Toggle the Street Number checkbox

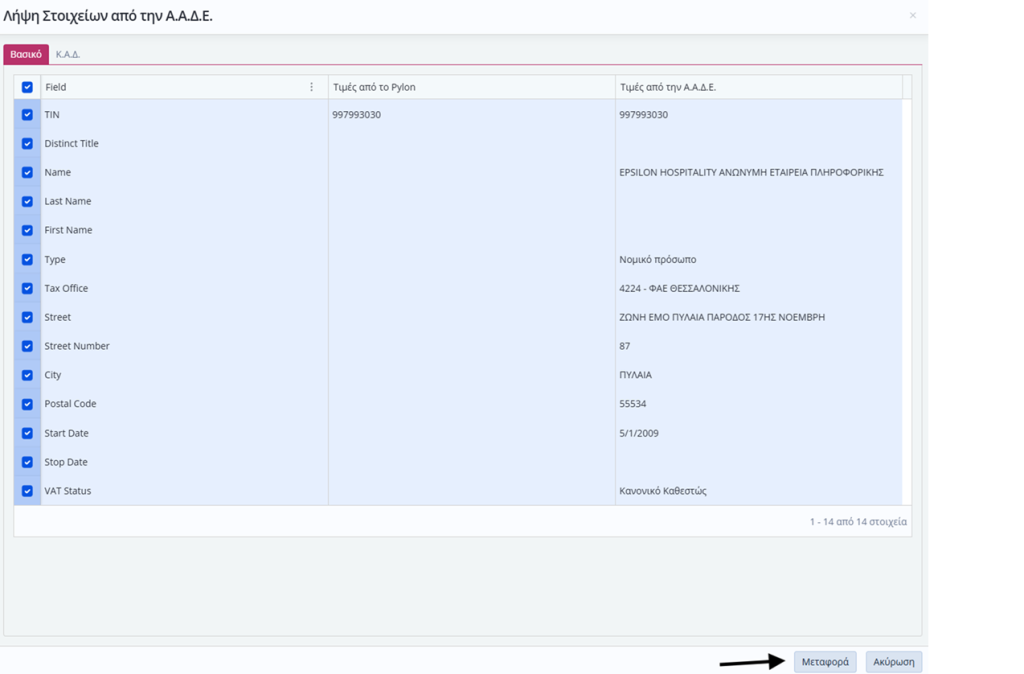click(27, 346)
